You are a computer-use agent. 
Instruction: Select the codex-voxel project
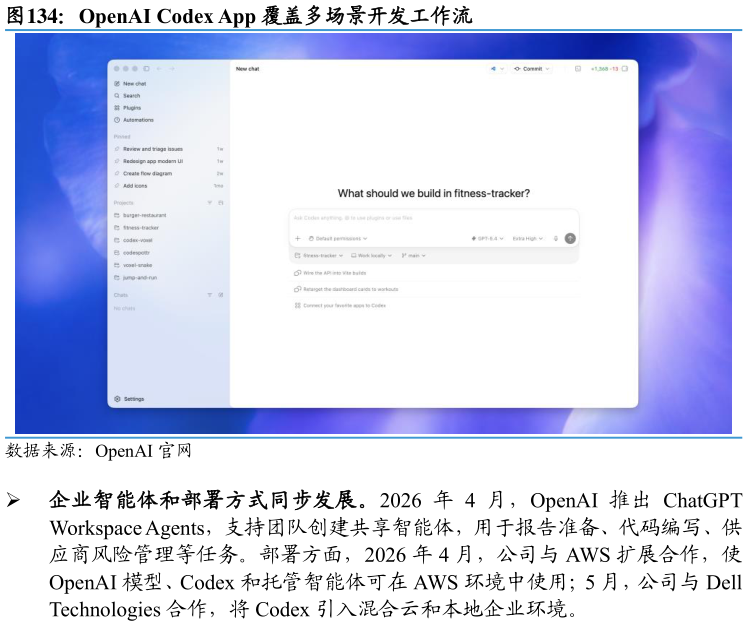click(x=134, y=240)
